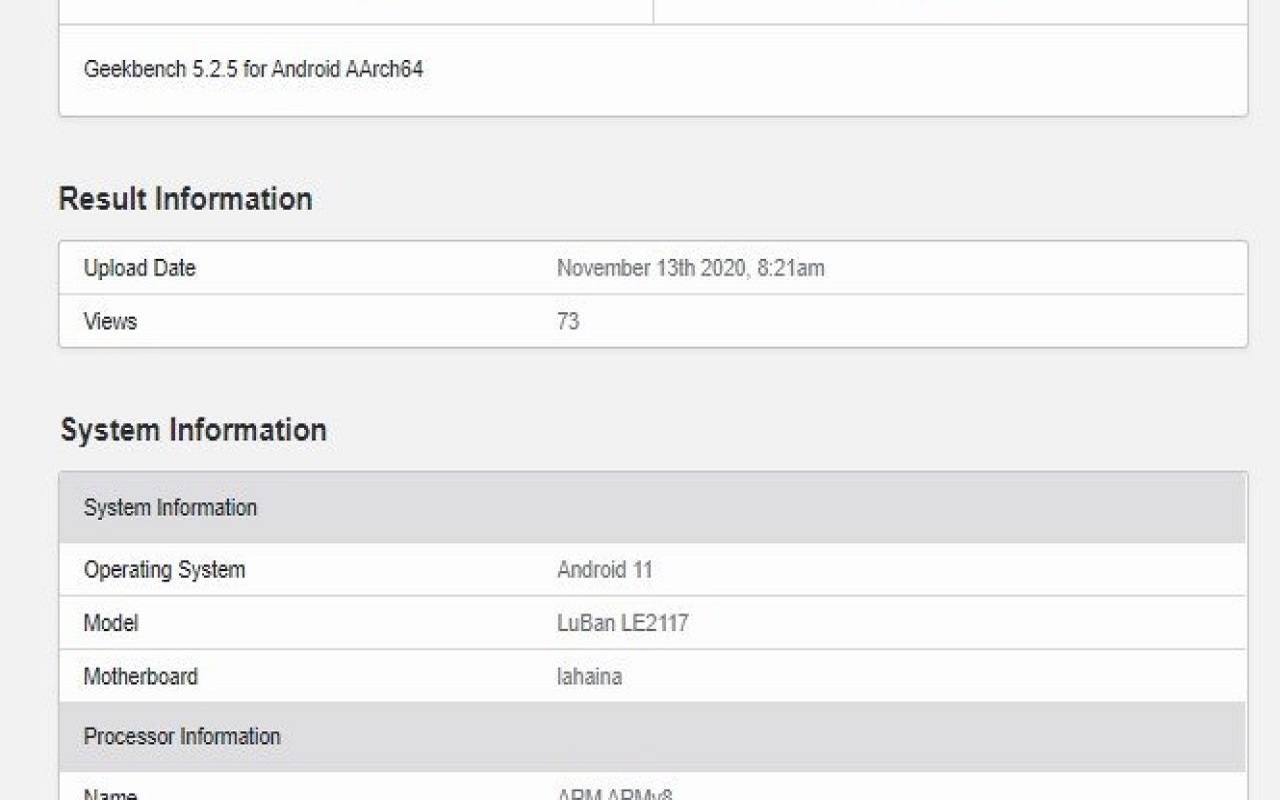Select the Motherboard label
This screenshot has height=800, width=1280.
click(x=140, y=677)
